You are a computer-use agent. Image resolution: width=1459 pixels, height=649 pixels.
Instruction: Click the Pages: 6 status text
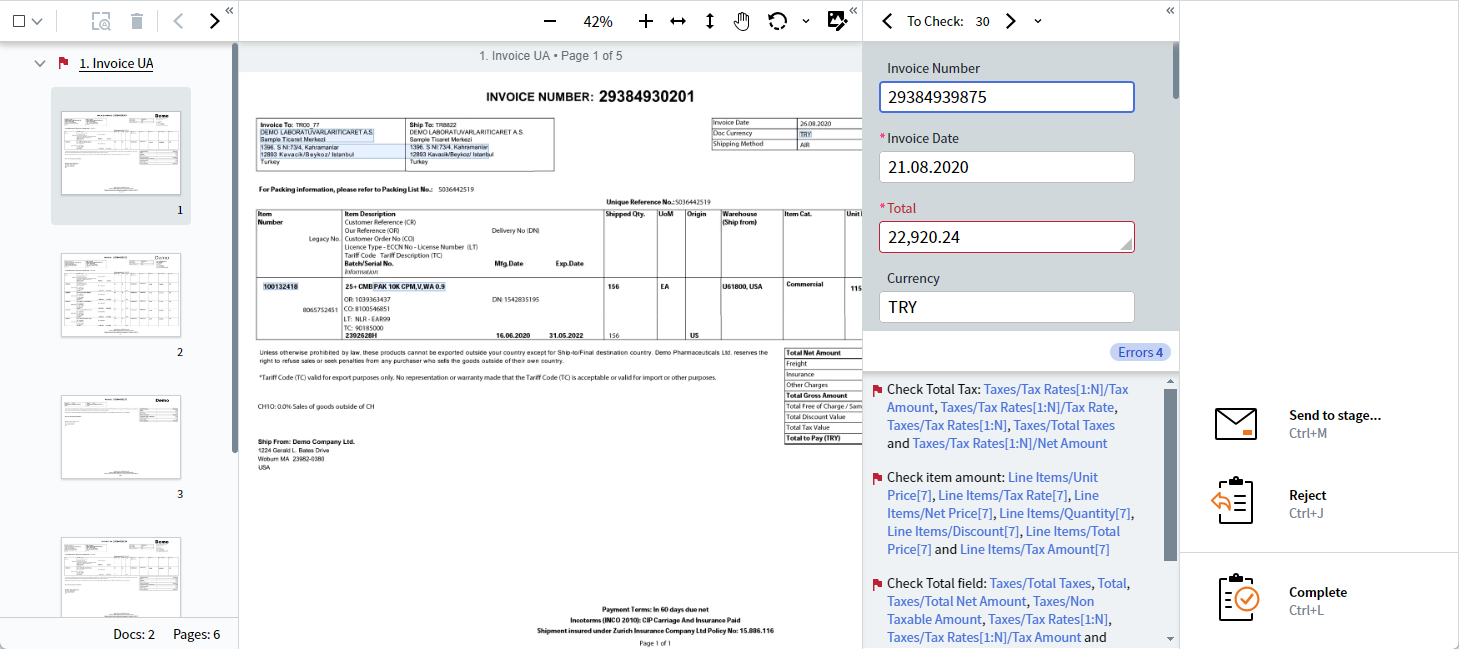coord(196,634)
